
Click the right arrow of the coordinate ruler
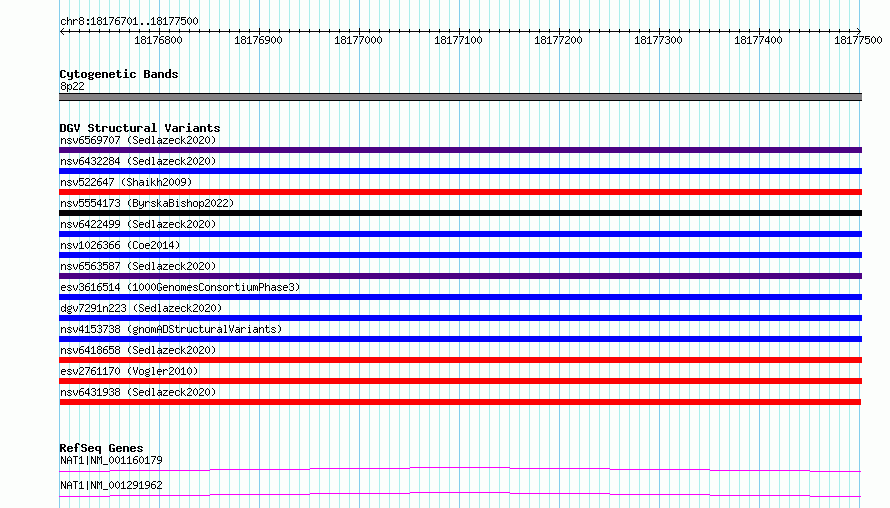(859, 31)
